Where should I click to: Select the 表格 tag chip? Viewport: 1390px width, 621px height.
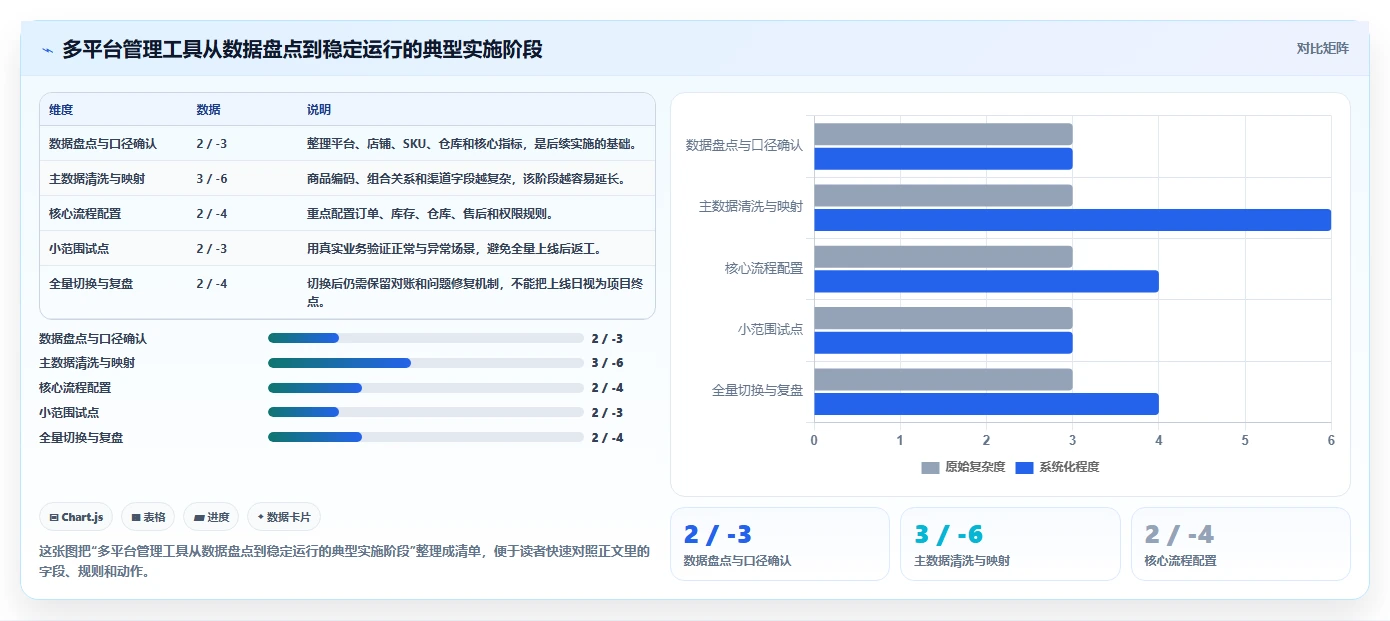148,517
